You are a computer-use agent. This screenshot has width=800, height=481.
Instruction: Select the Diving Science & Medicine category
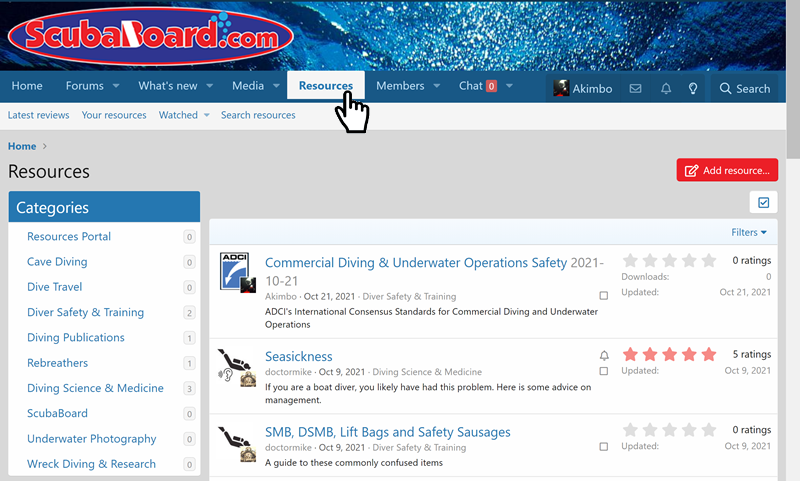click(95, 388)
